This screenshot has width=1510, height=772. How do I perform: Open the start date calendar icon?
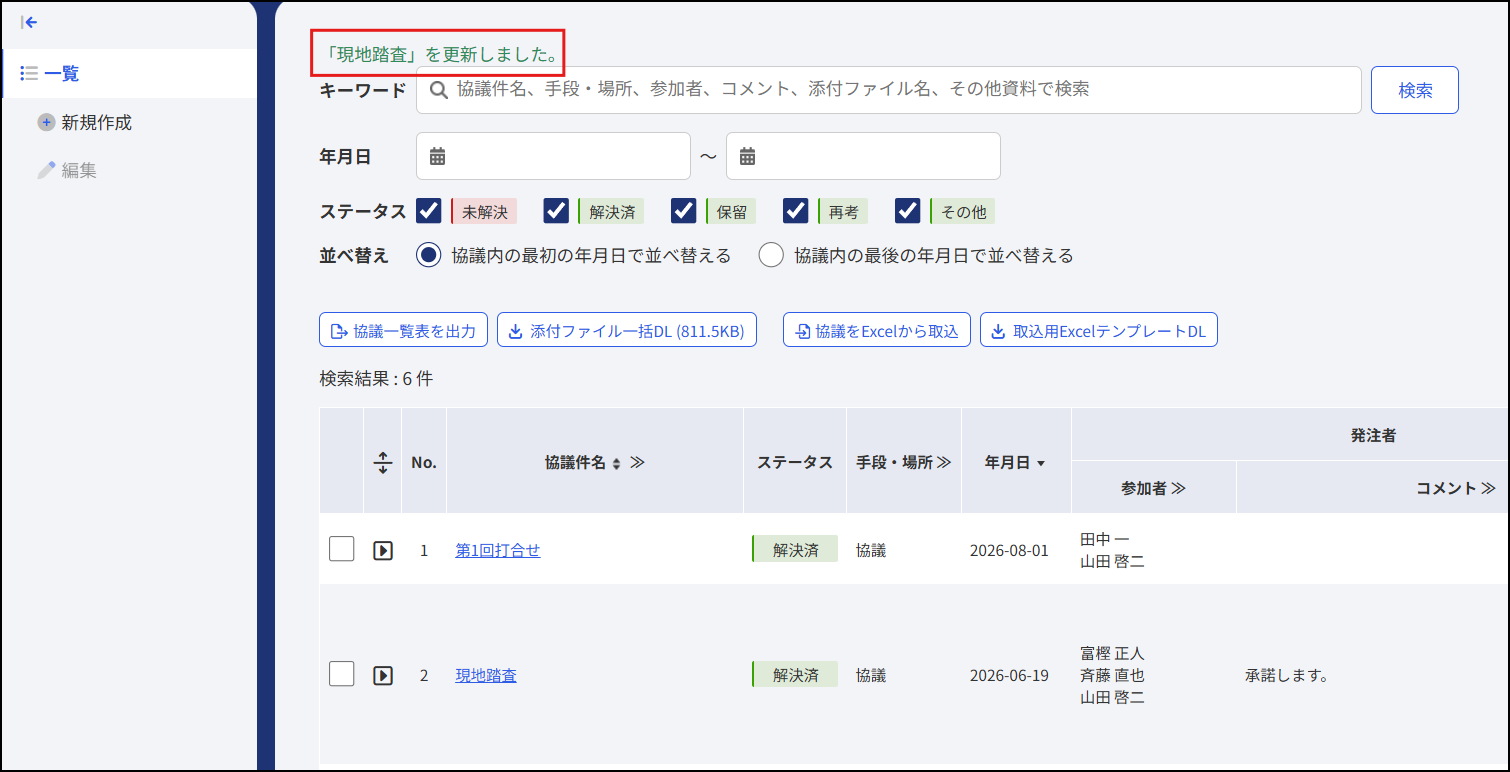(x=437, y=156)
